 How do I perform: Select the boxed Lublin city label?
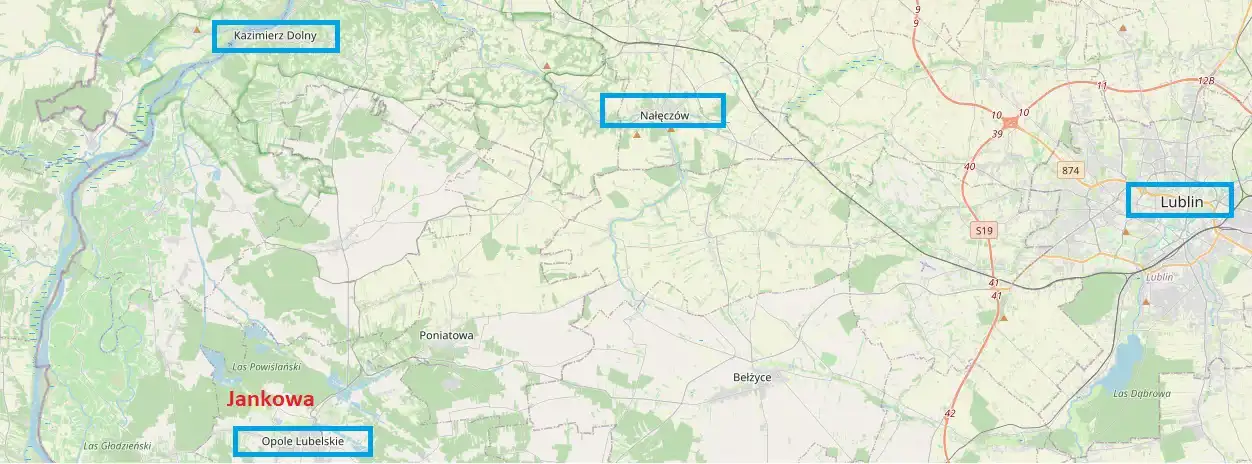[x=1180, y=200]
